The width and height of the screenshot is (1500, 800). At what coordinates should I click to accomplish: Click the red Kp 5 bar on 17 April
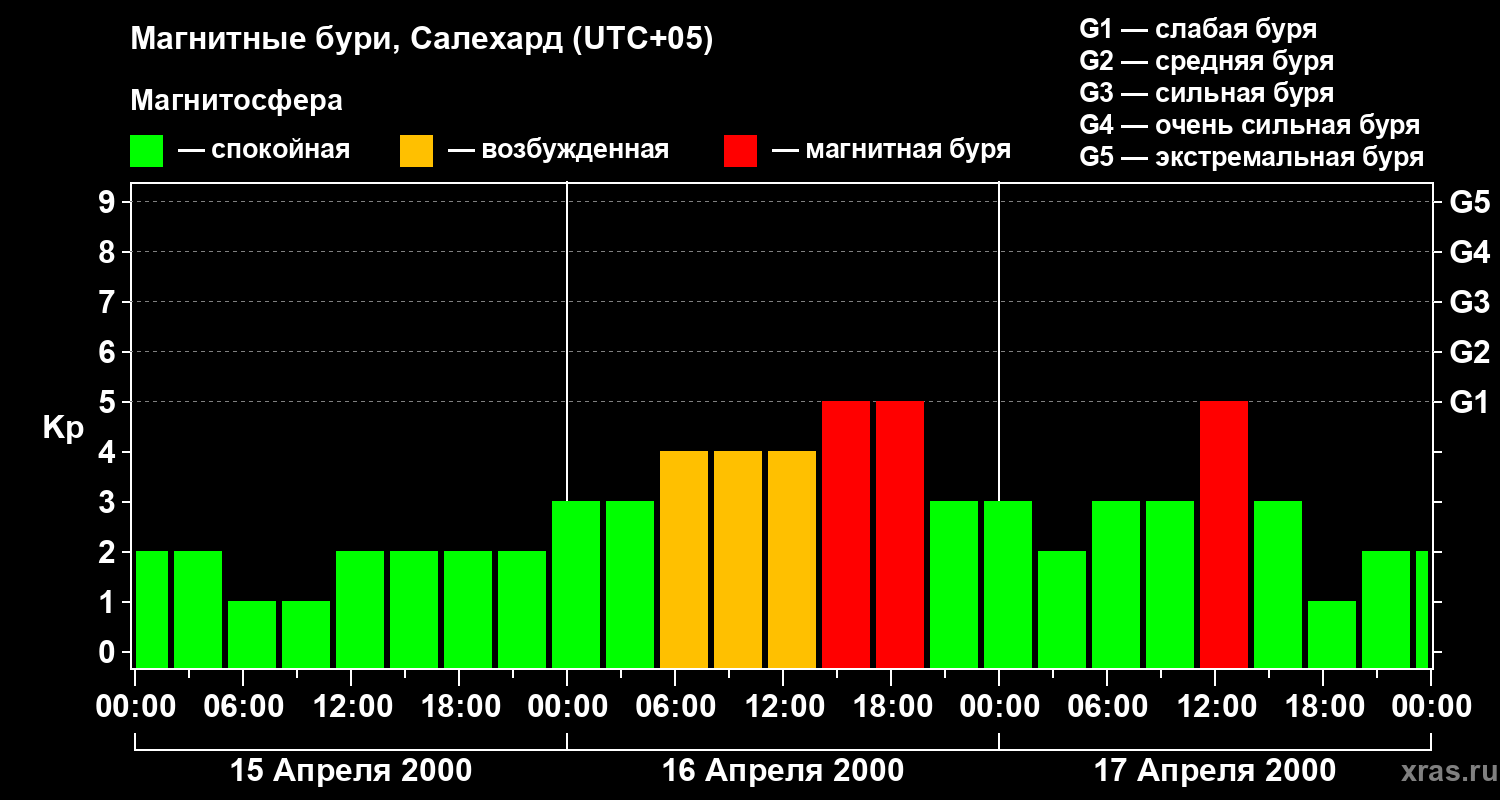tap(1224, 534)
